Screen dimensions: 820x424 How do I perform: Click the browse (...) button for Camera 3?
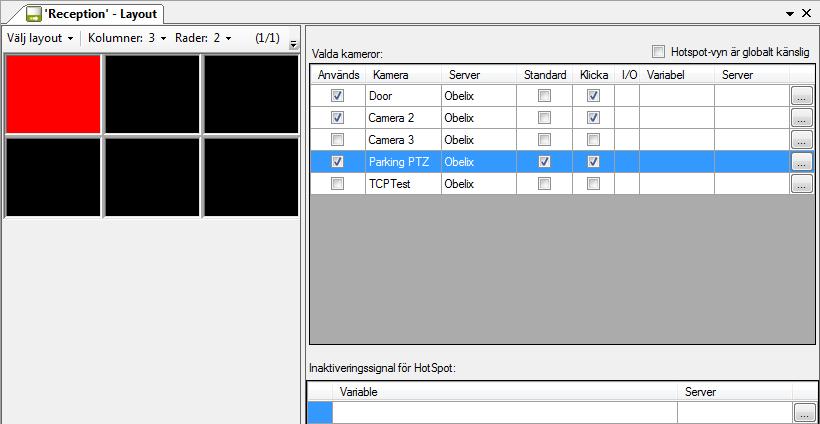click(802, 140)
